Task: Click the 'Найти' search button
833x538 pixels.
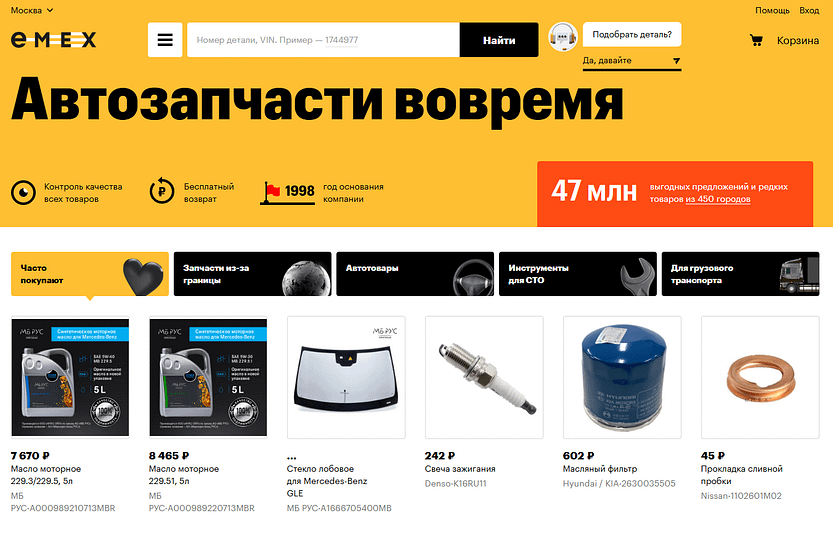Action: click(499, 40)
